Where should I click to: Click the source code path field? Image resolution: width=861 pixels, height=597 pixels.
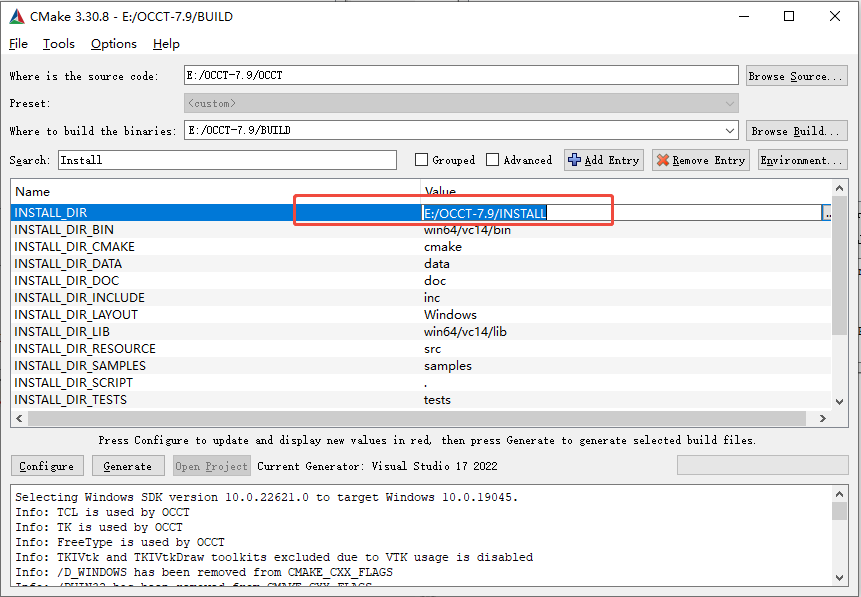coord(461,75)
